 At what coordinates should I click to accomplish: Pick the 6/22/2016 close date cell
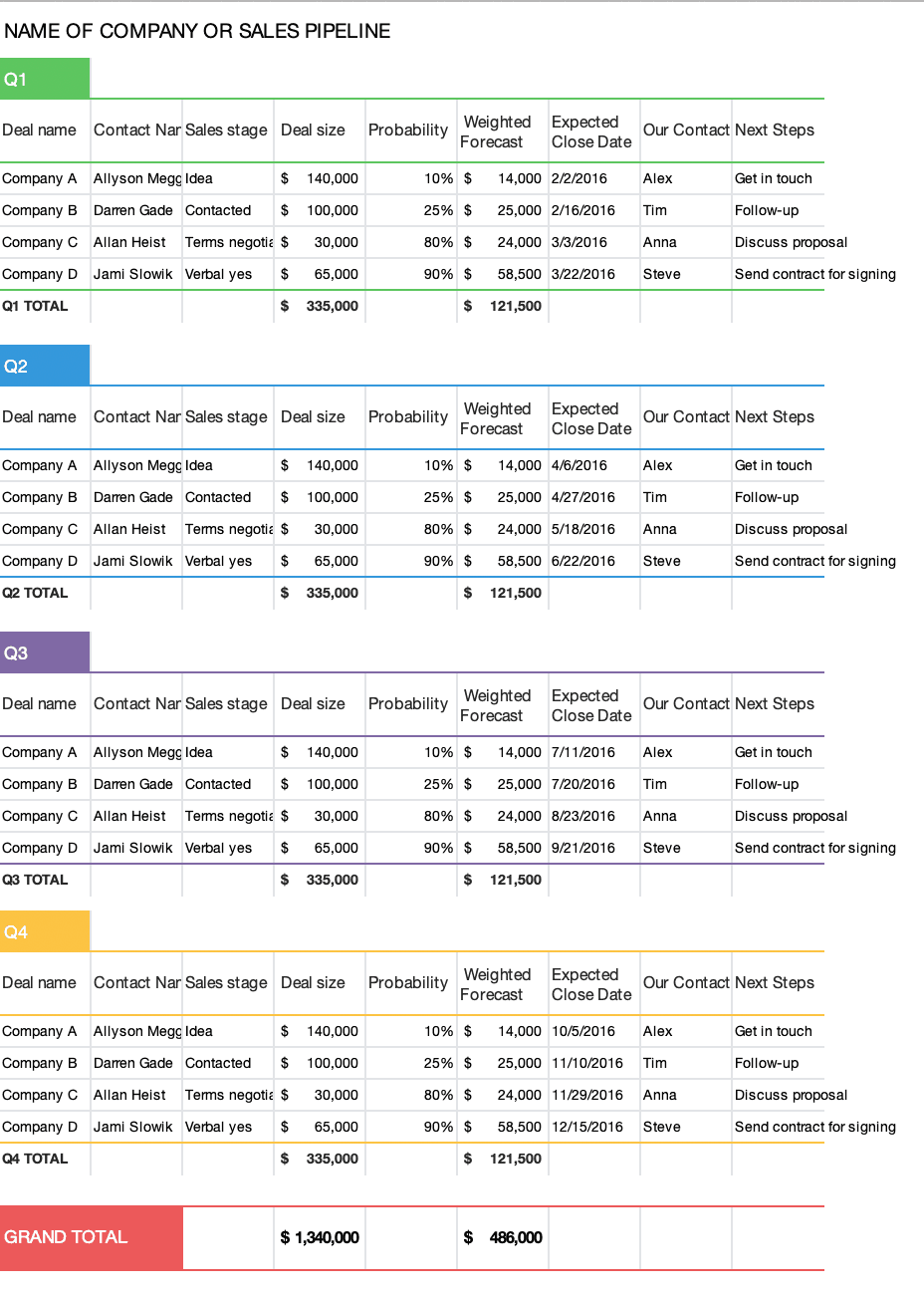point(583,561)
